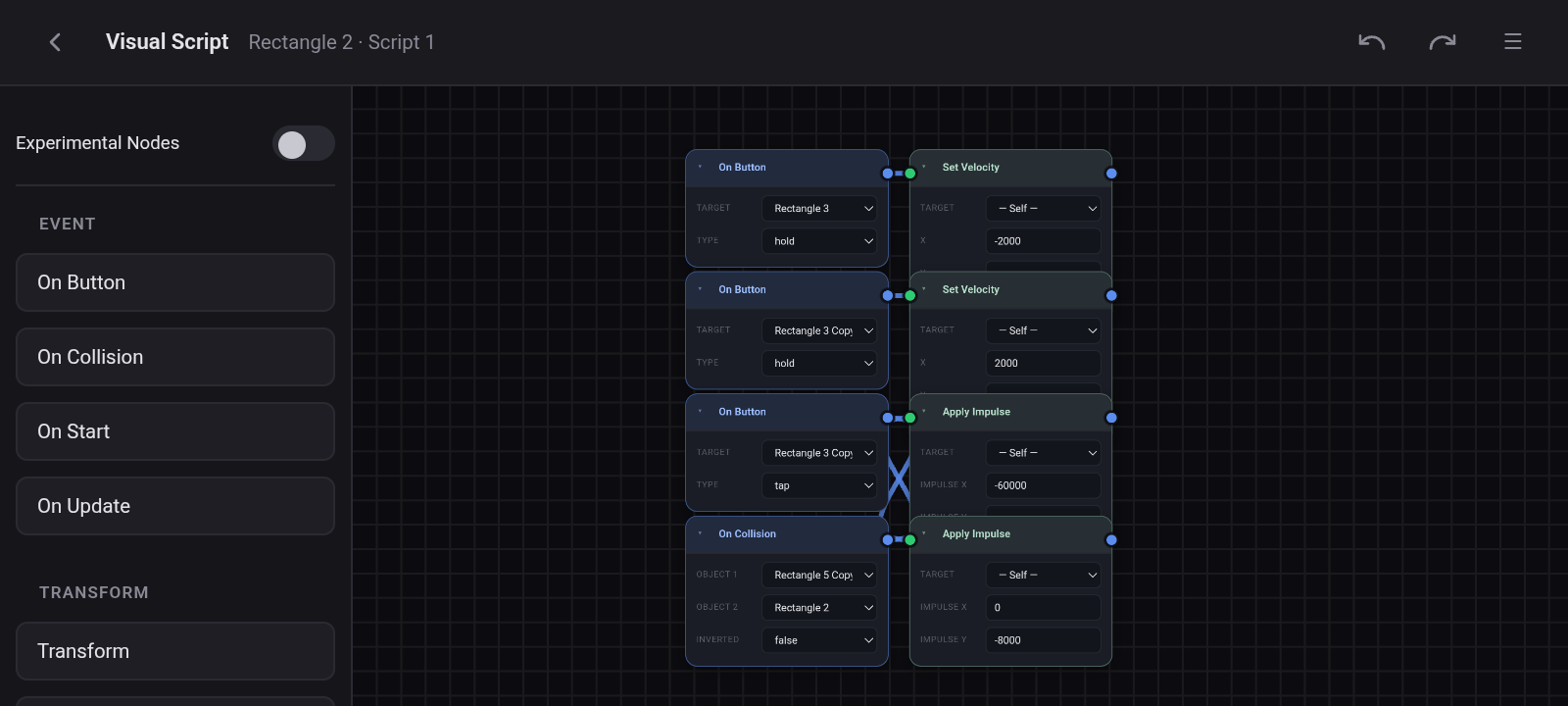Click the blue output port of the hold On Button node targeting Rectangle 3 Copy

click(888, 295)
